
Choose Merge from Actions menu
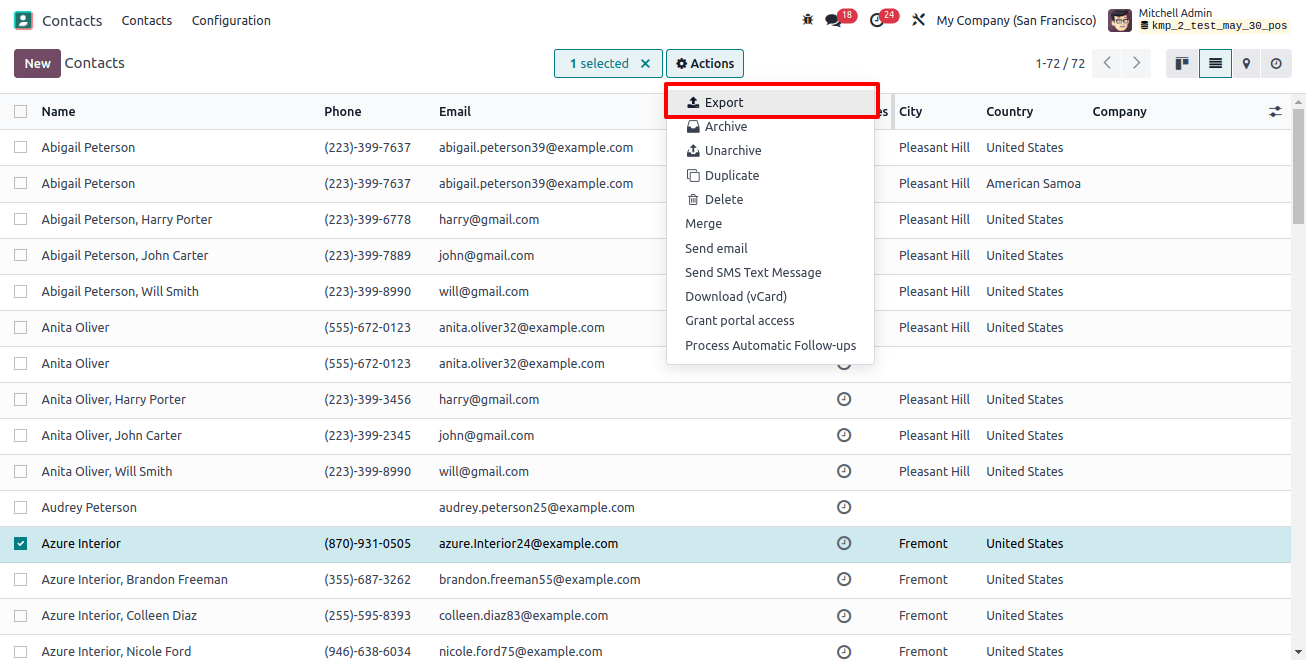coord(771,224)
